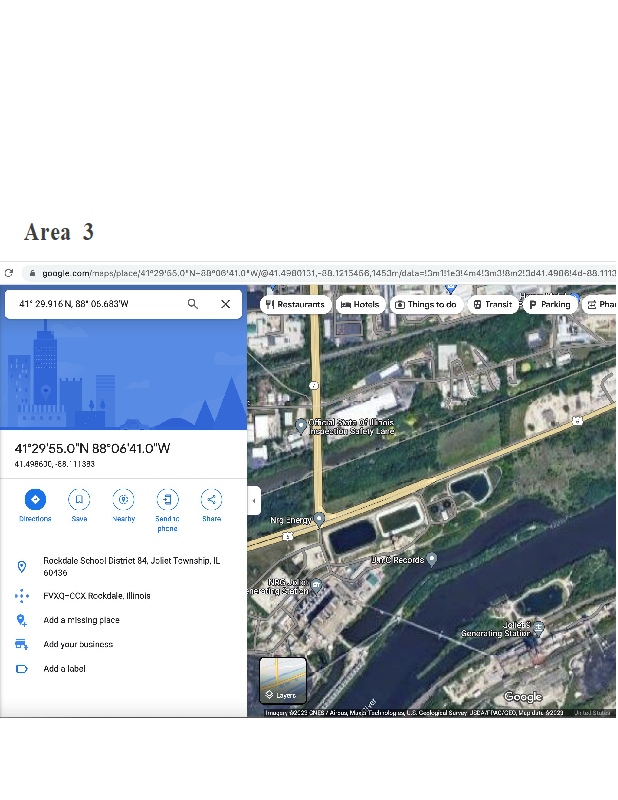Select the Things to do chip
This screenshot has width=618, height=800.
426,304
